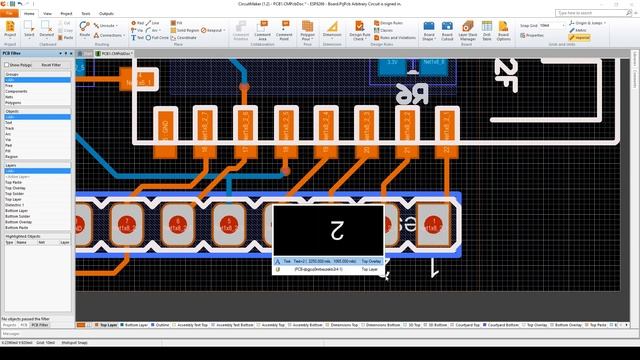The image size is (640, 360).
Task: Open the Snap Grid combo box
Action: click(x=552, y=26)
